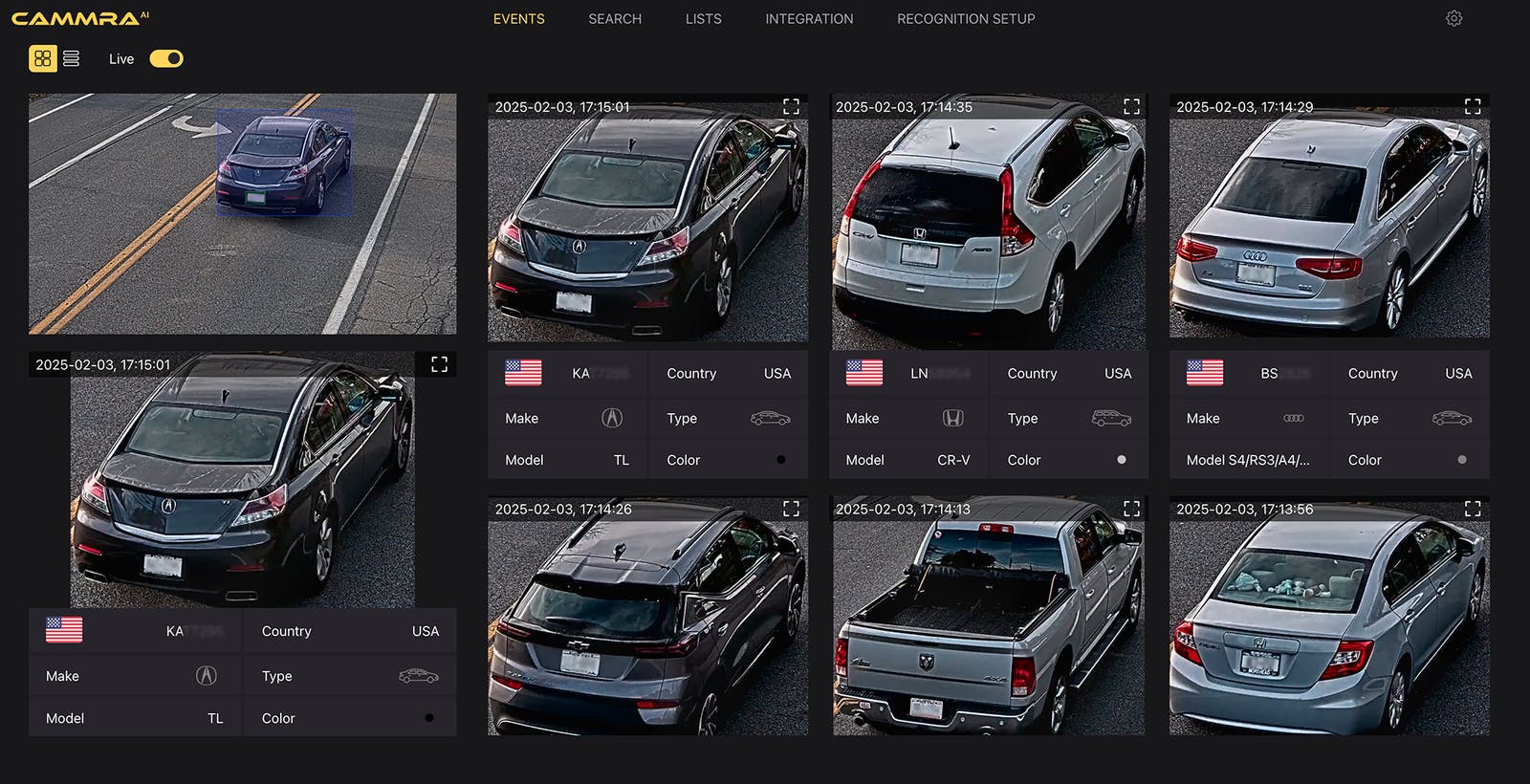Open Recognition Setup tab
The width and height of the screenshot is (1530, 784).
[x=966, y=19]
